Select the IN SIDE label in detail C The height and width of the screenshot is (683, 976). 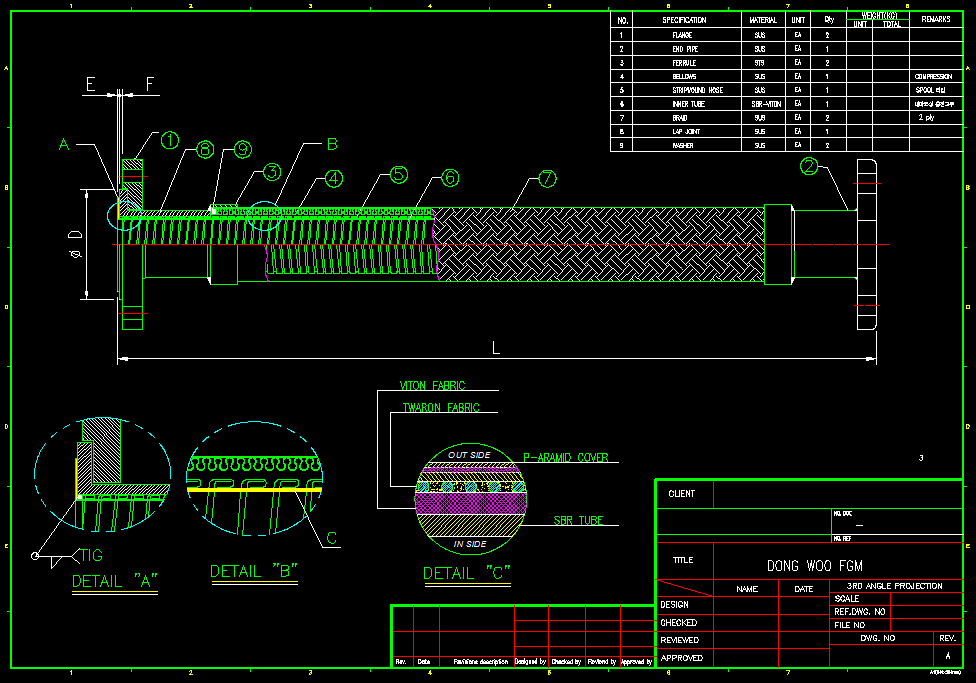470,544
